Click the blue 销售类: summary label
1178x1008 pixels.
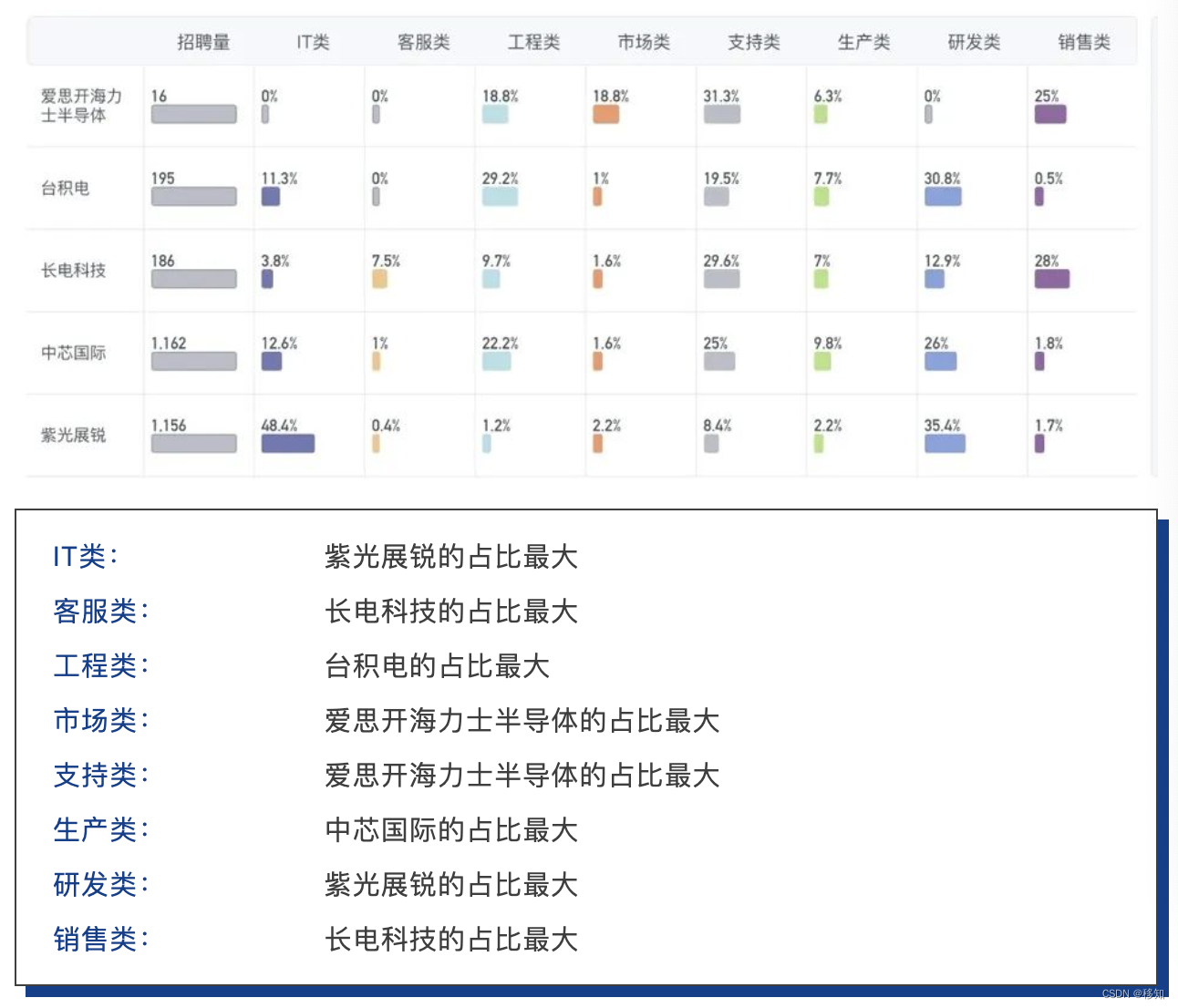100,939
